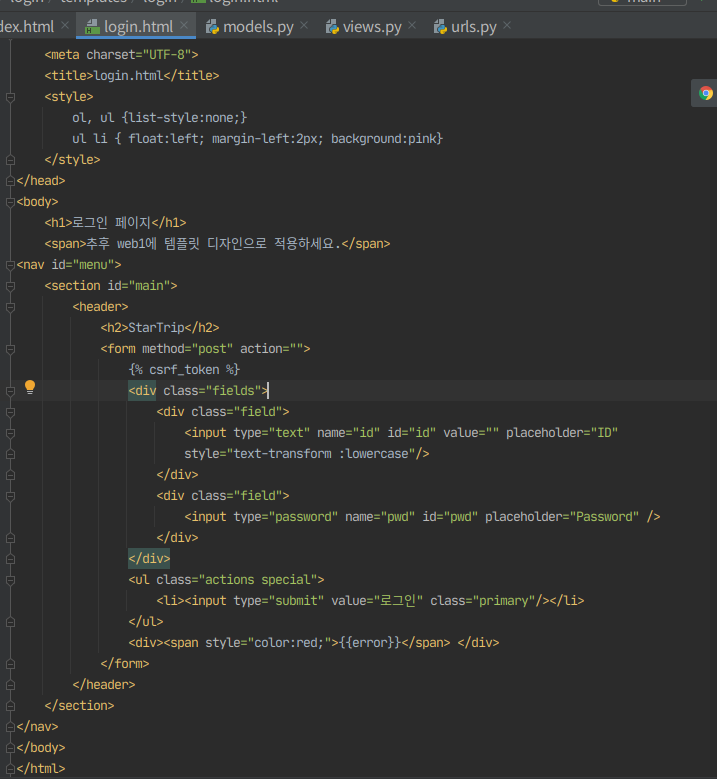
Task: Click the background:pink CSS property
Action: click(x=384, y=139)
